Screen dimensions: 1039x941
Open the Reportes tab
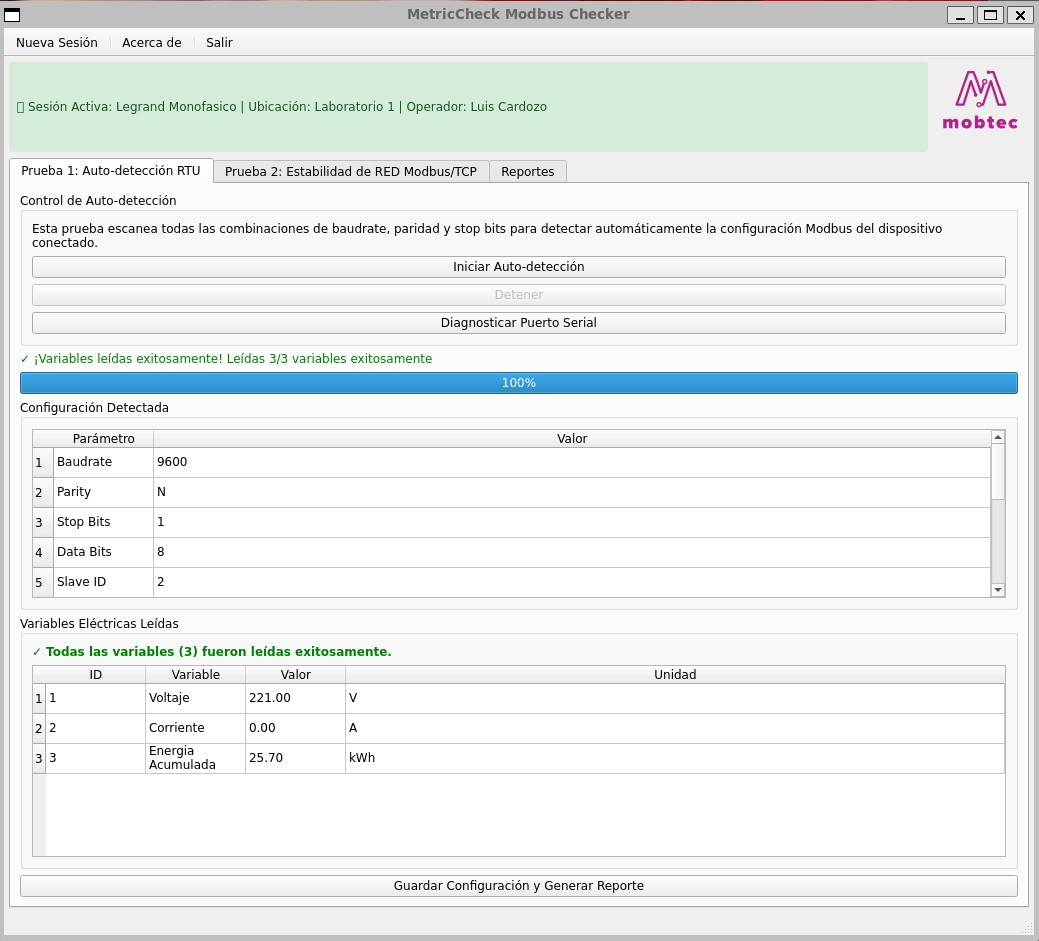[528, 172]
